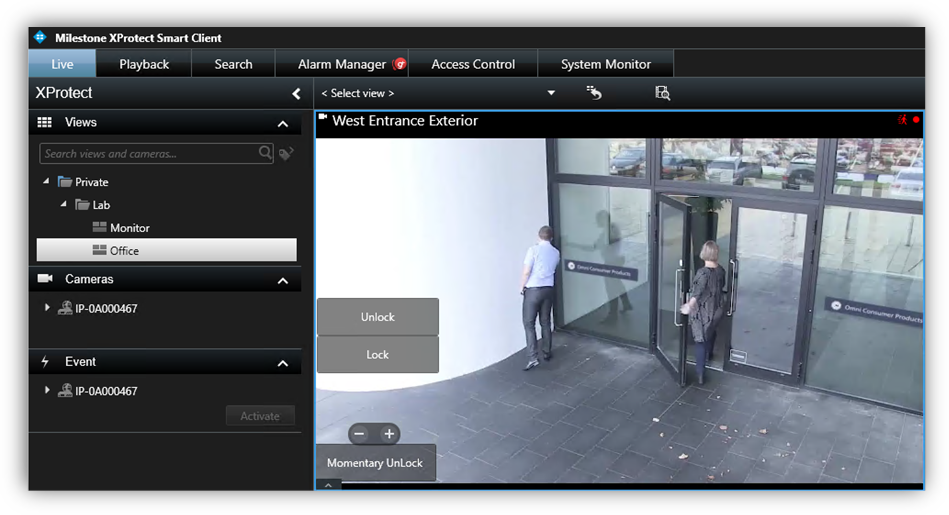949x515 pixels.
Task: Select the Office view
Action: click(166, 250)
